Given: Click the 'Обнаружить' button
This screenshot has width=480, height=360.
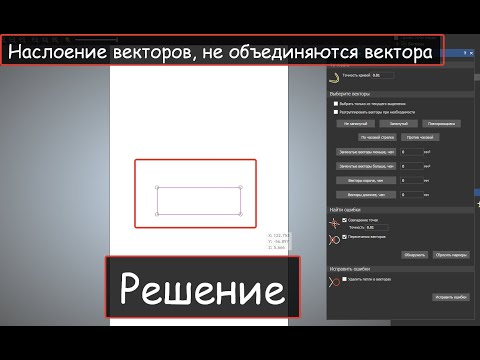Looking at the screenshot, I should click(x=415, y=255).
